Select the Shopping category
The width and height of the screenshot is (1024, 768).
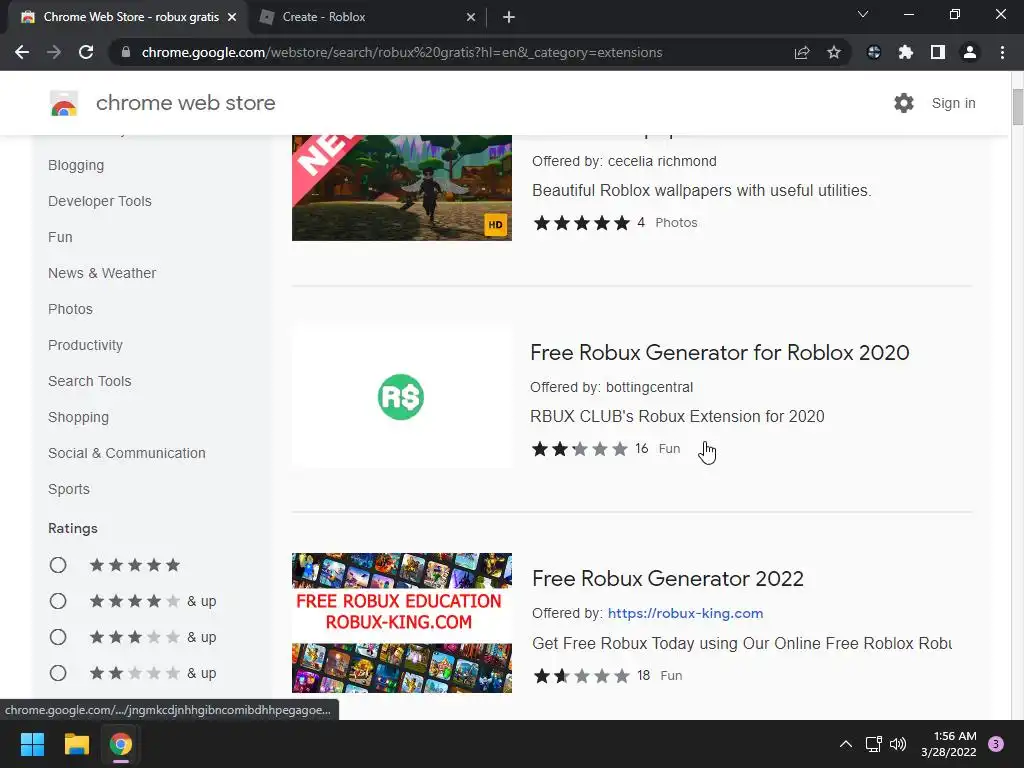tap(78, 417)
